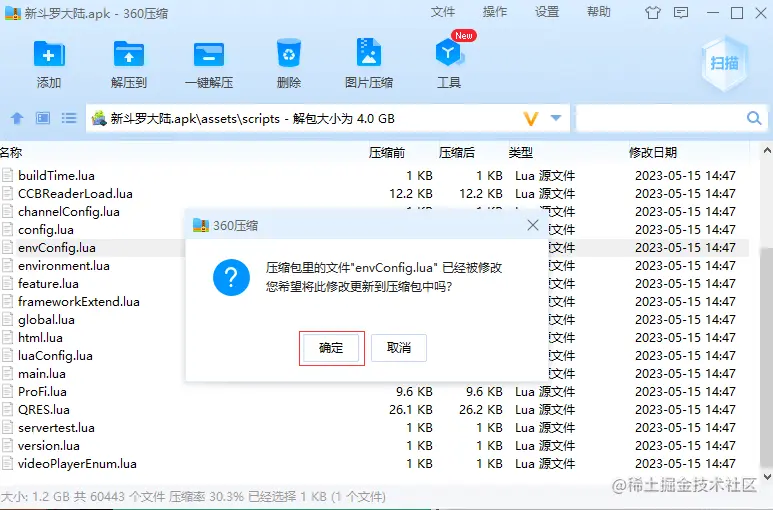Expand the address path dropdown arrow
This screenshot has width=773, height=510.
click(556, 118)
